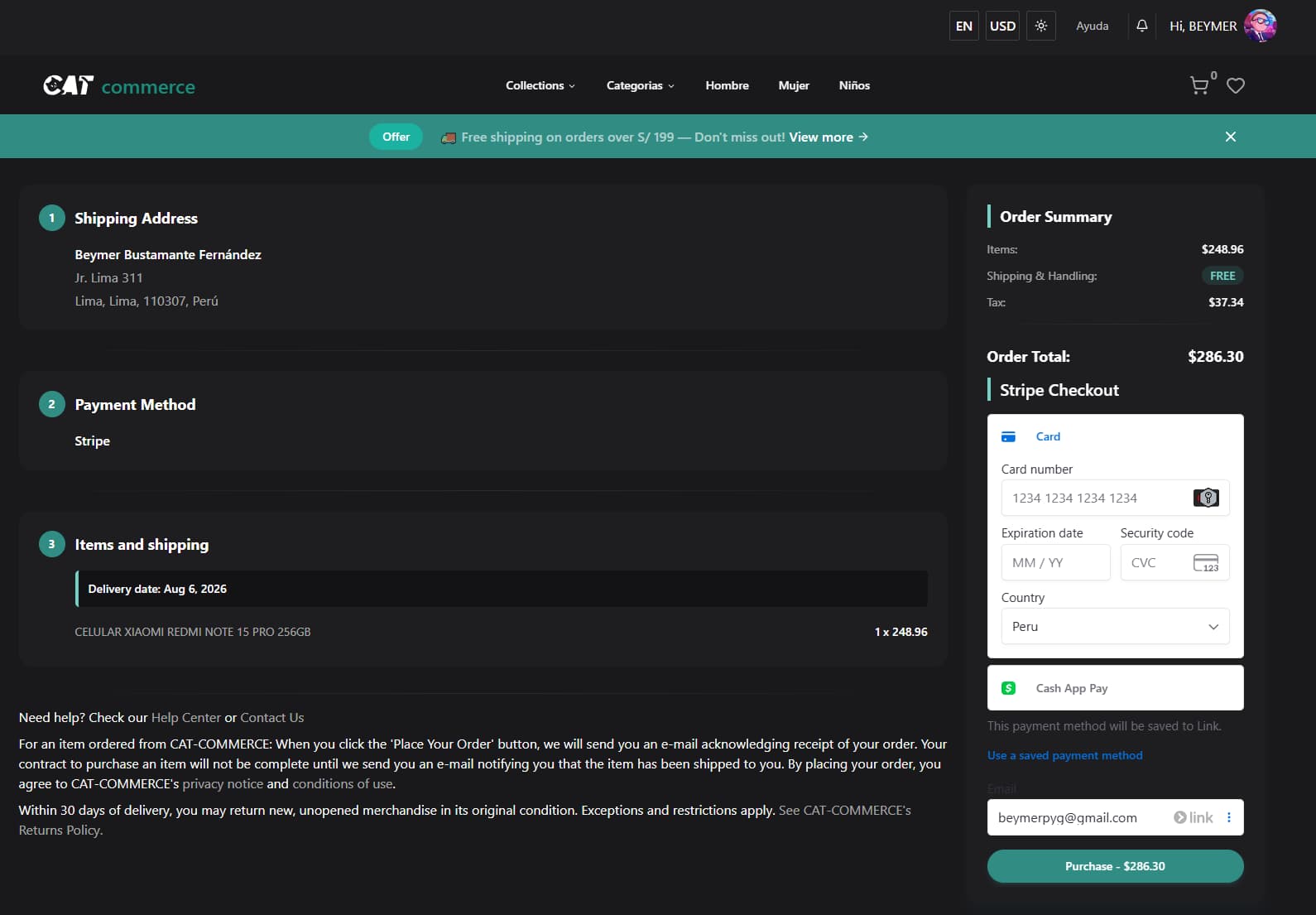Click Use a saved payment method
The height and width of the screenshot is (915, 1316).
coord(1064,755)
